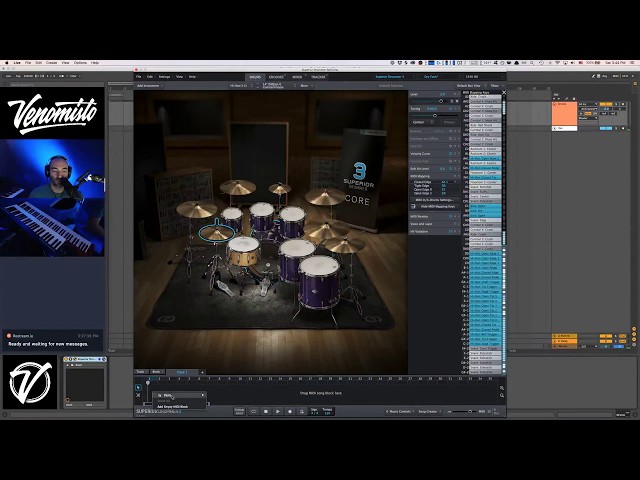Select the arrow pointer tool in song track
Image resolution: width=640 pixels, height=480 pixels.
[138, 387]
